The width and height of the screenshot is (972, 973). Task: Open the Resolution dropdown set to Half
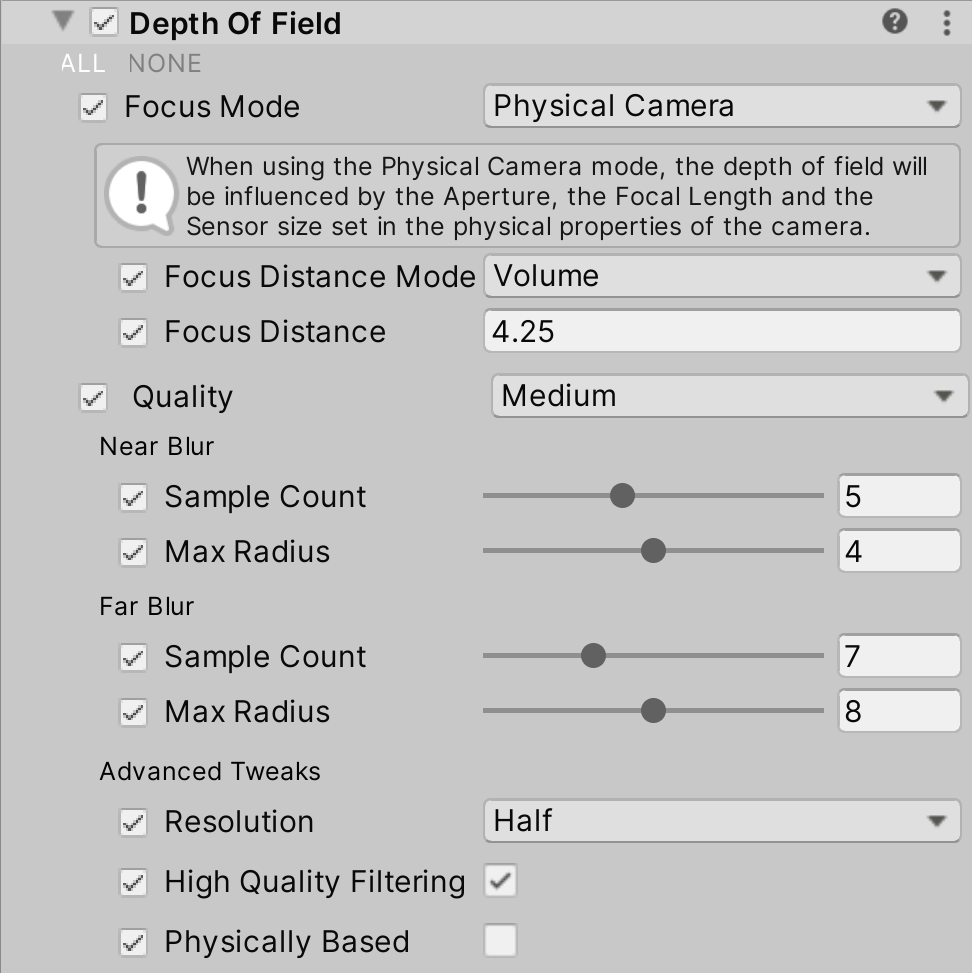[720, 822]
